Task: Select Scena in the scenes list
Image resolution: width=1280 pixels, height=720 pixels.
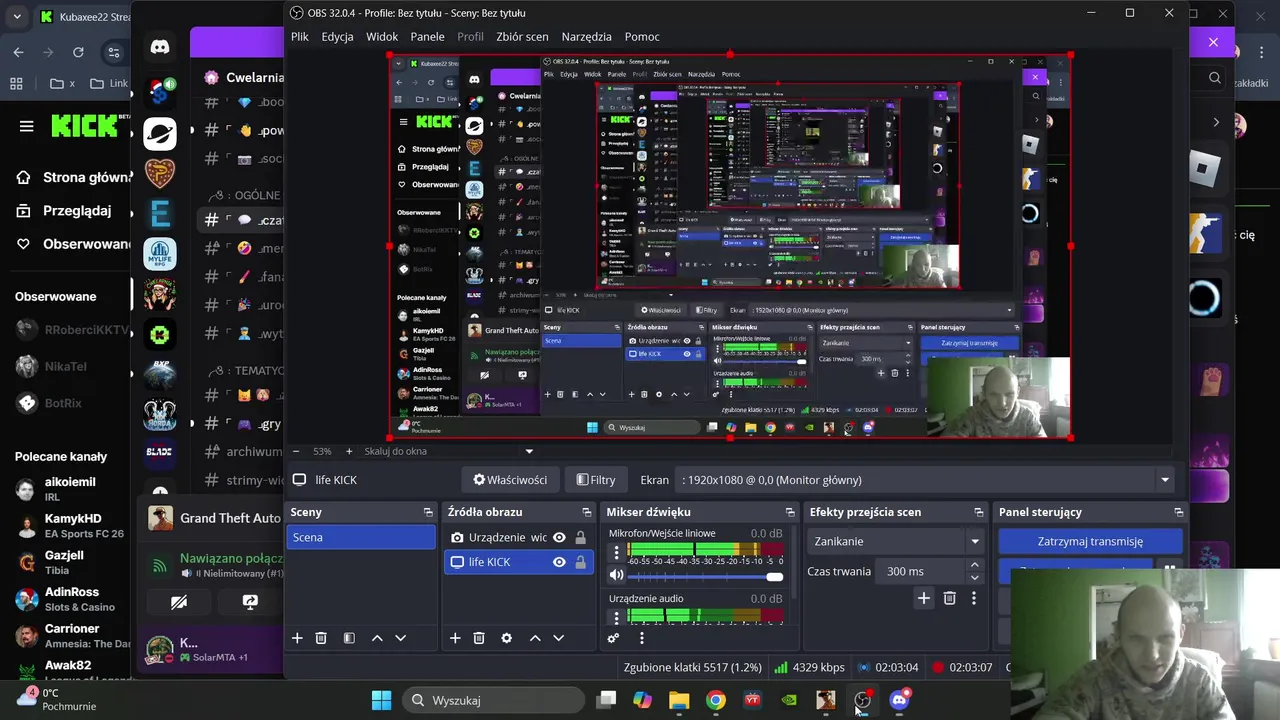Action: [x=362, y=537]
